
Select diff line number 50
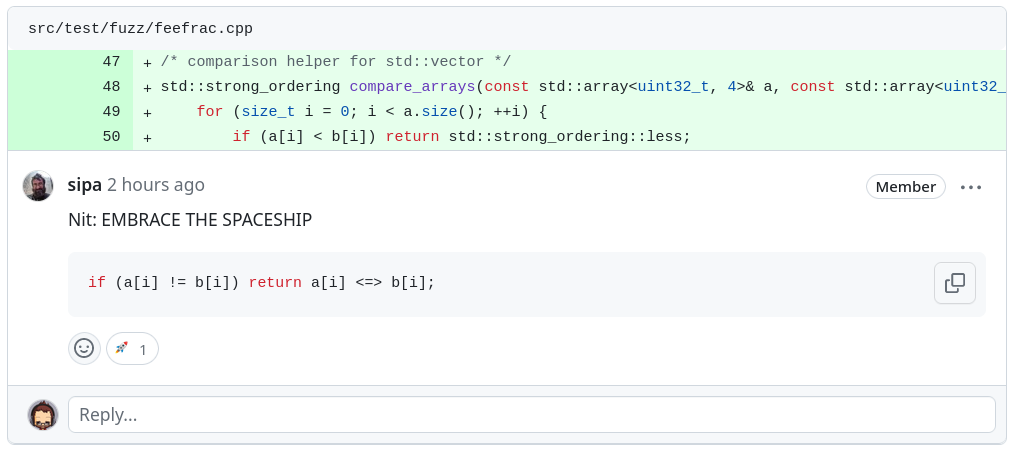pyautogui.click(x=111, y=137)
